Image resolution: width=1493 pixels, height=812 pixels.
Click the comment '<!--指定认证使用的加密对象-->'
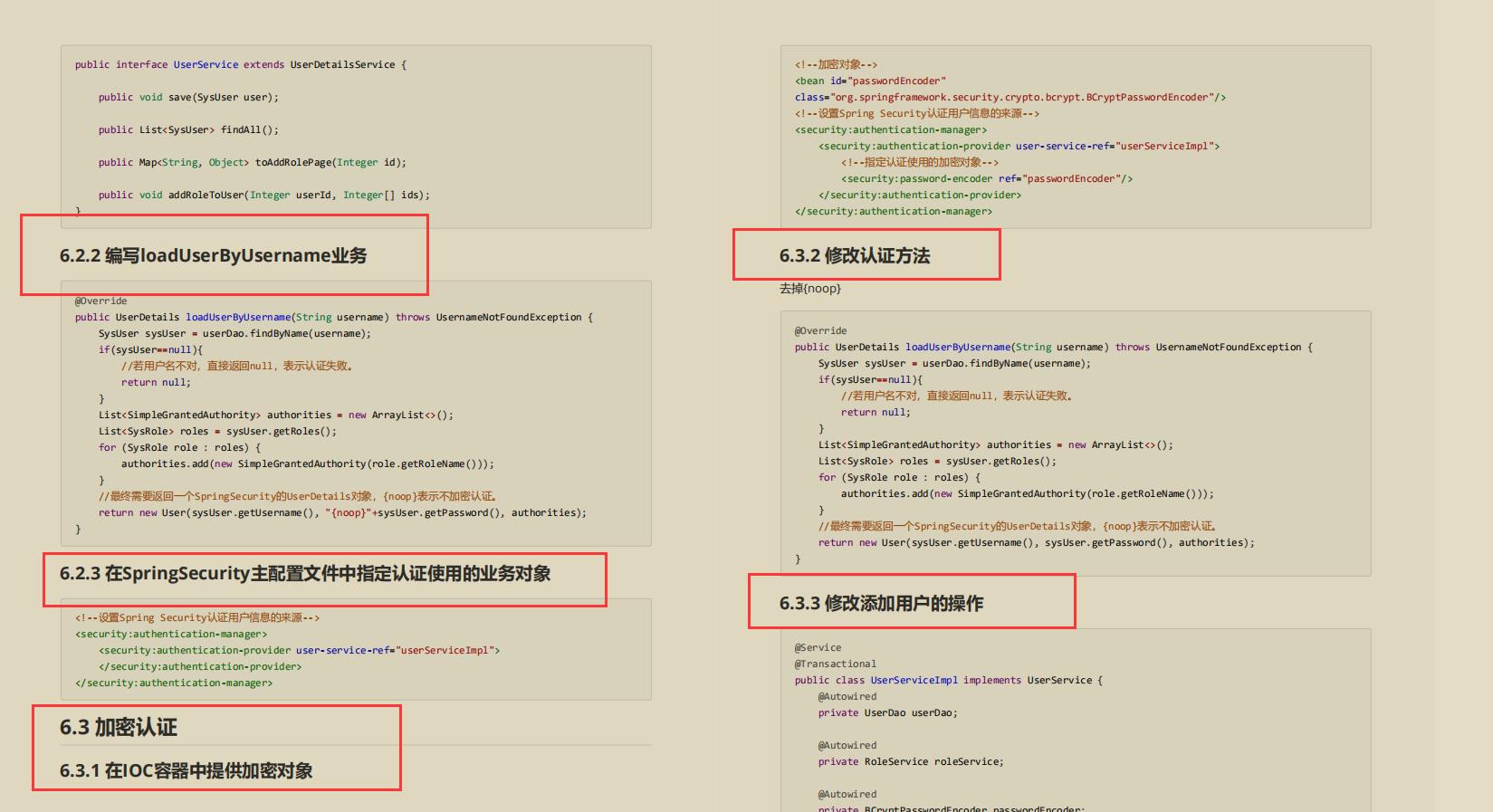click(x=920, y=163)
